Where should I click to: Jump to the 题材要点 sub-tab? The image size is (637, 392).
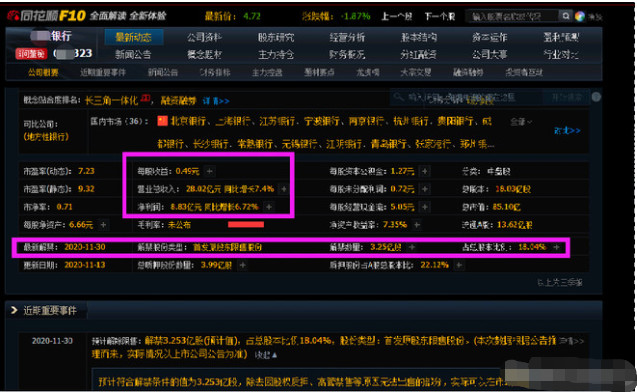[x=319, y=73]
